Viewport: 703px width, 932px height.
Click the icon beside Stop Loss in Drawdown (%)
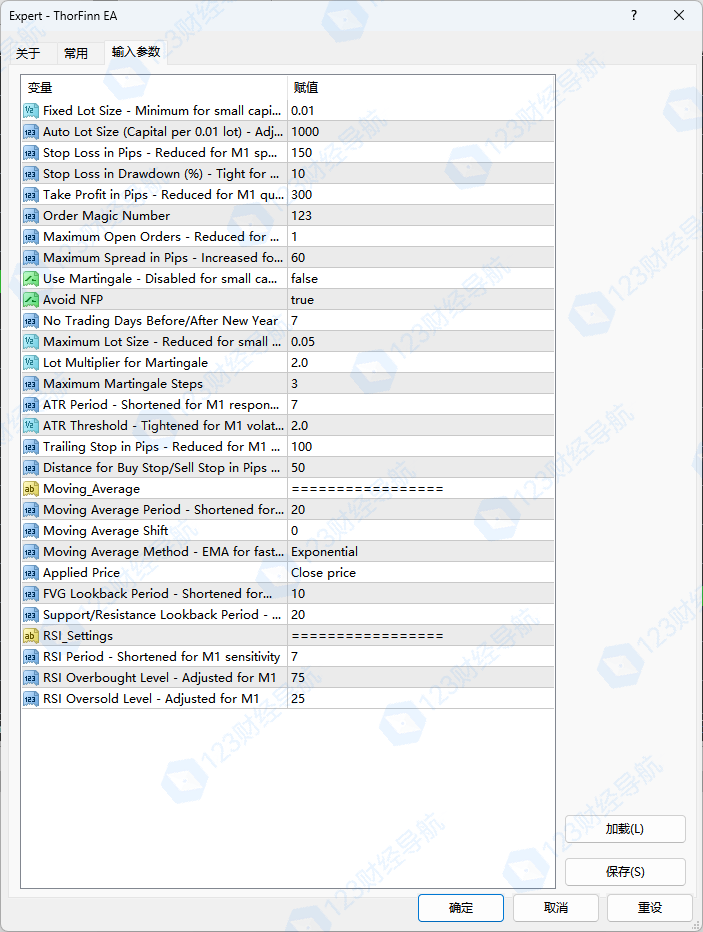coord(31,174)
